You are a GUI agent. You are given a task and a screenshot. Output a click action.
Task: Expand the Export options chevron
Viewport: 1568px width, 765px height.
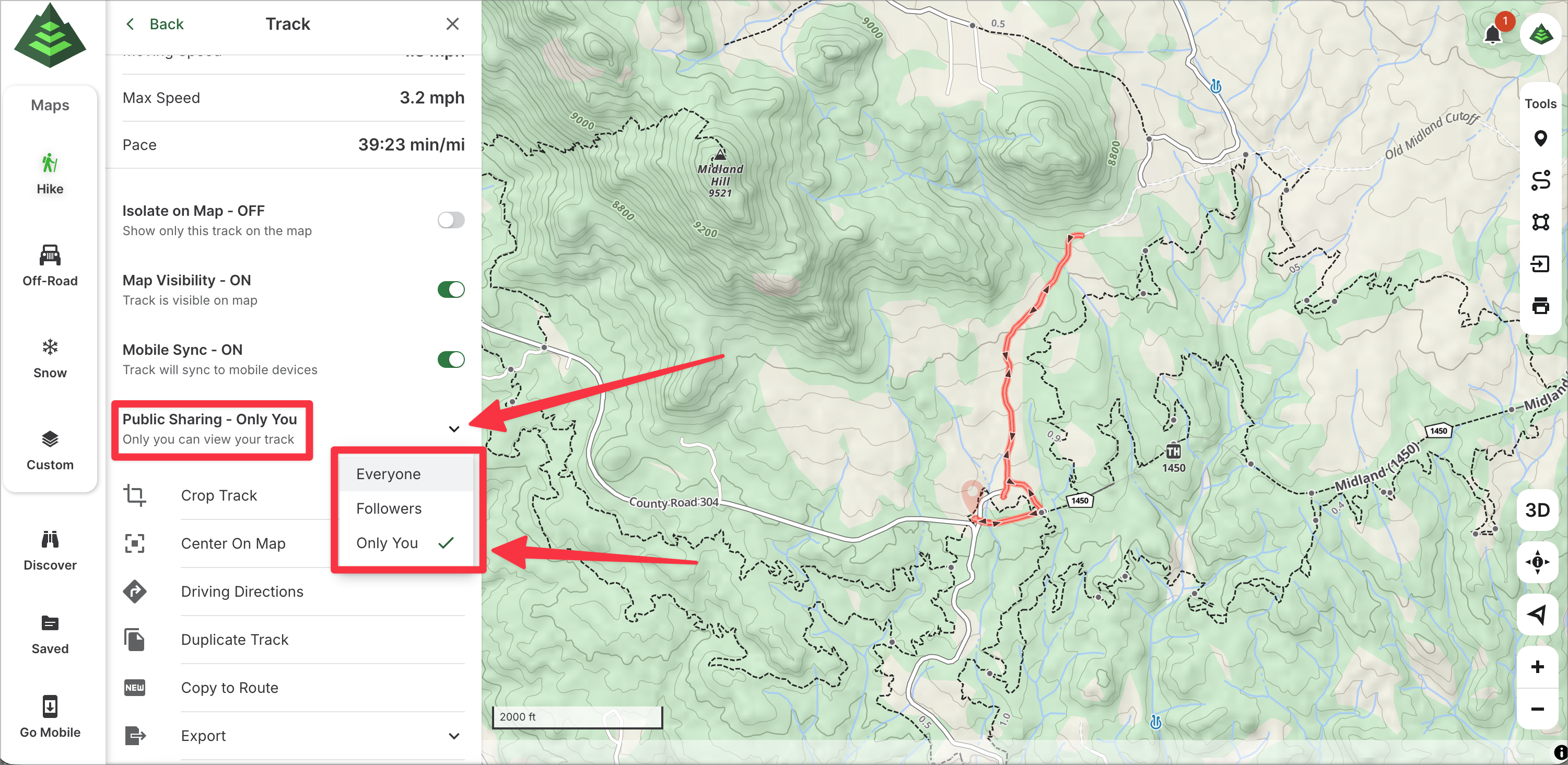(453, 736)
